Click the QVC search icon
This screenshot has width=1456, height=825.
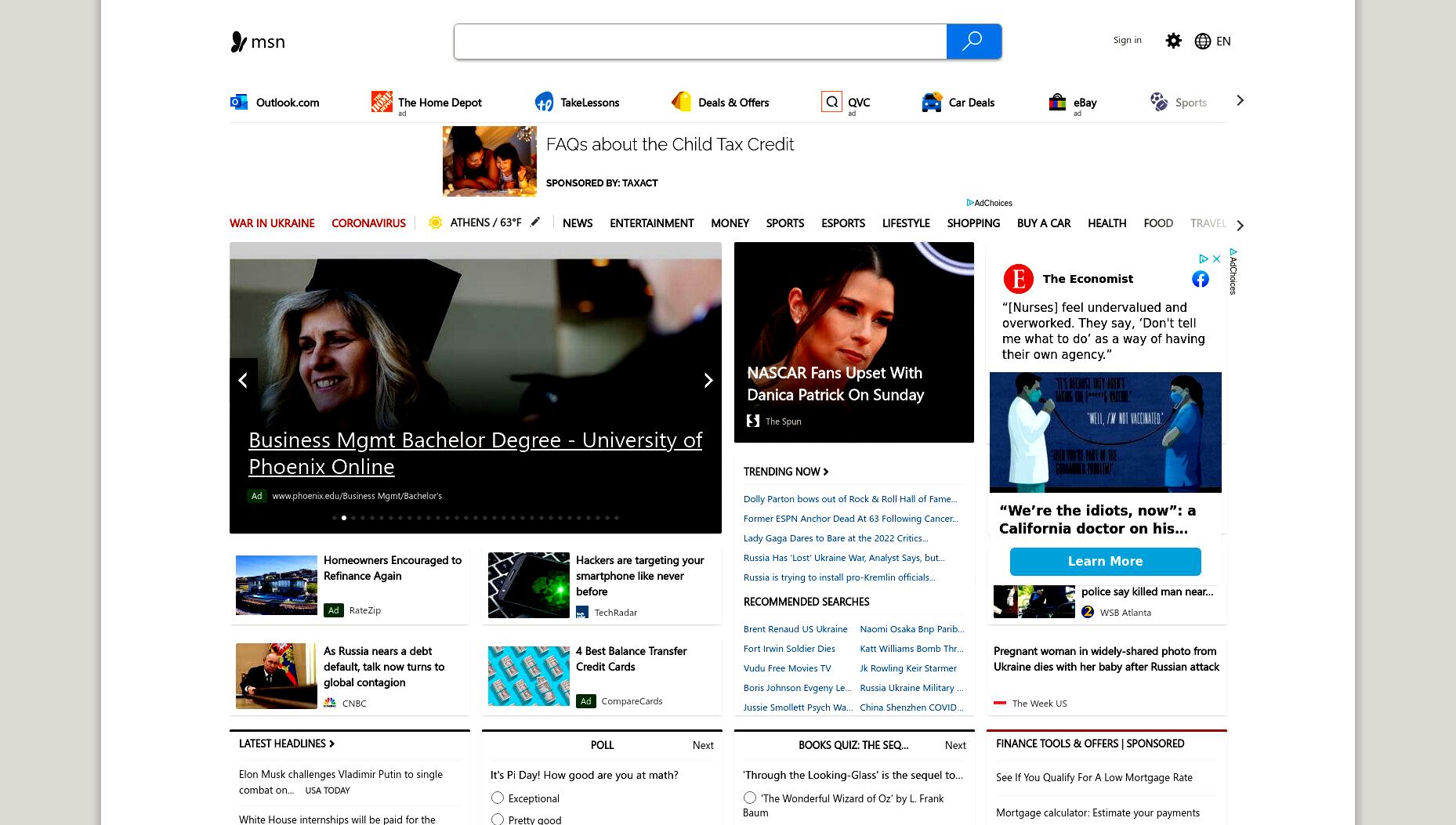(831, 102)
